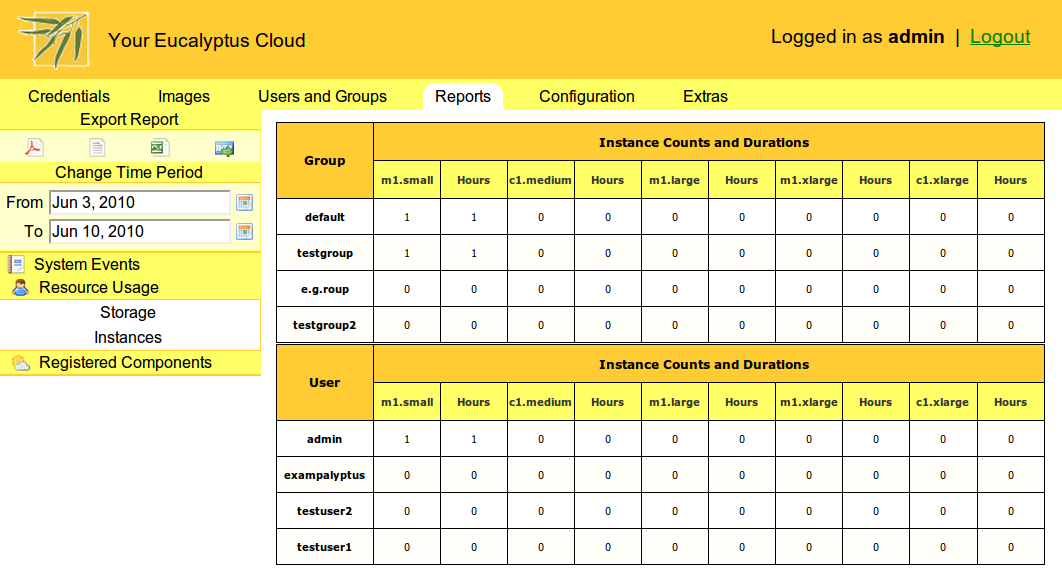This screenshot has height=568, width=1062.
Task: Select the Reports tab
Action: tap(463, 96)
